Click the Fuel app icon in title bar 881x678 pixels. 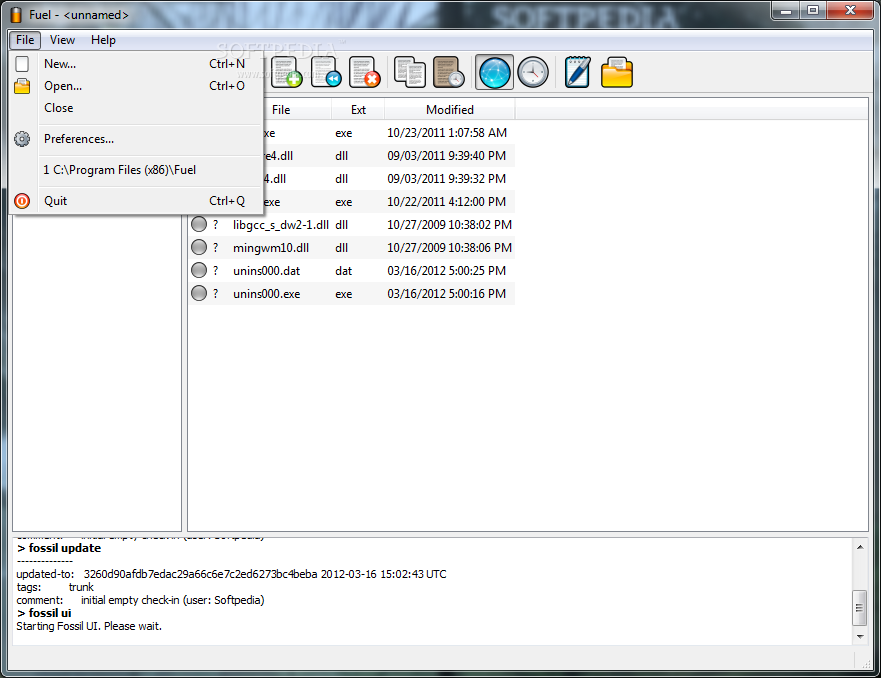[x=16, y=15]
